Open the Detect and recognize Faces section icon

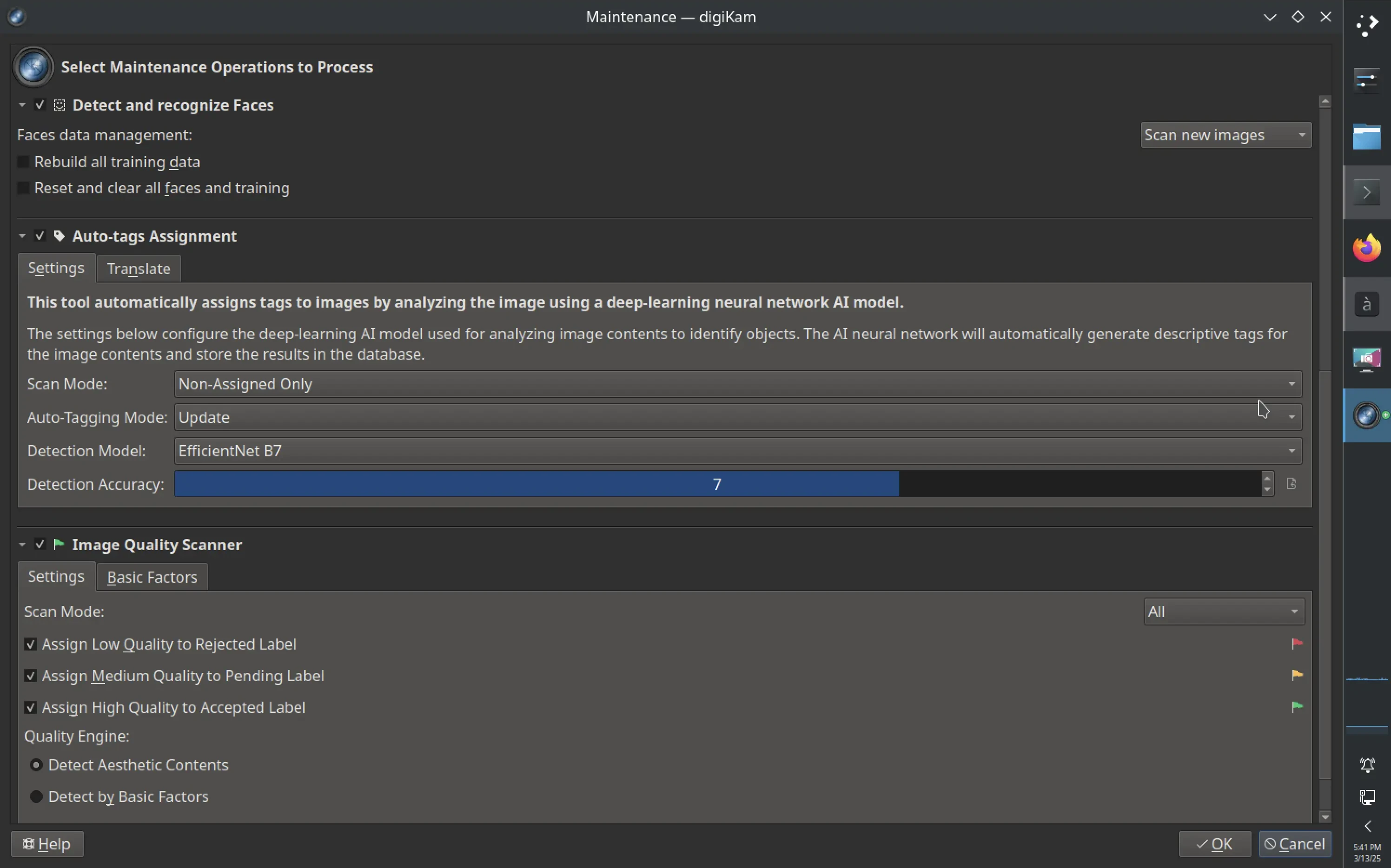59,105
